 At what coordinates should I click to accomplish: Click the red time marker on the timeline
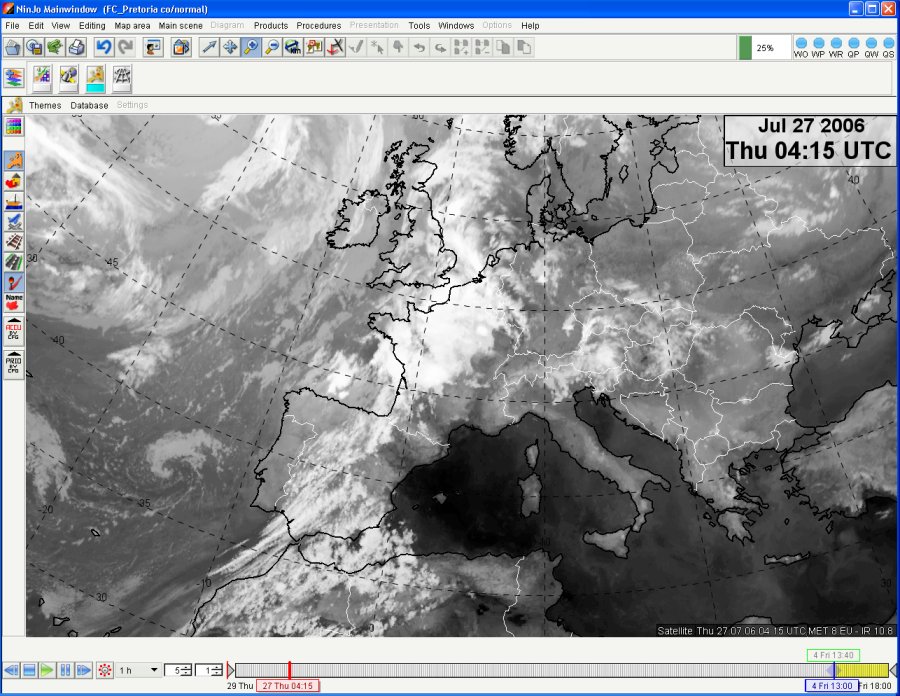coord(289,670)
